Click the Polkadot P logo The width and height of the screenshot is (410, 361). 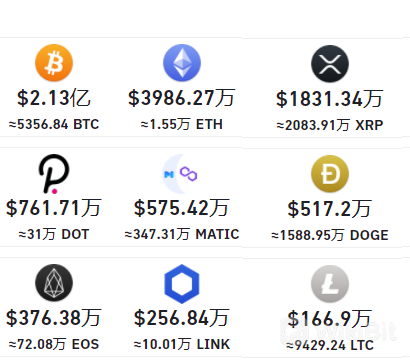pos(54,174)
